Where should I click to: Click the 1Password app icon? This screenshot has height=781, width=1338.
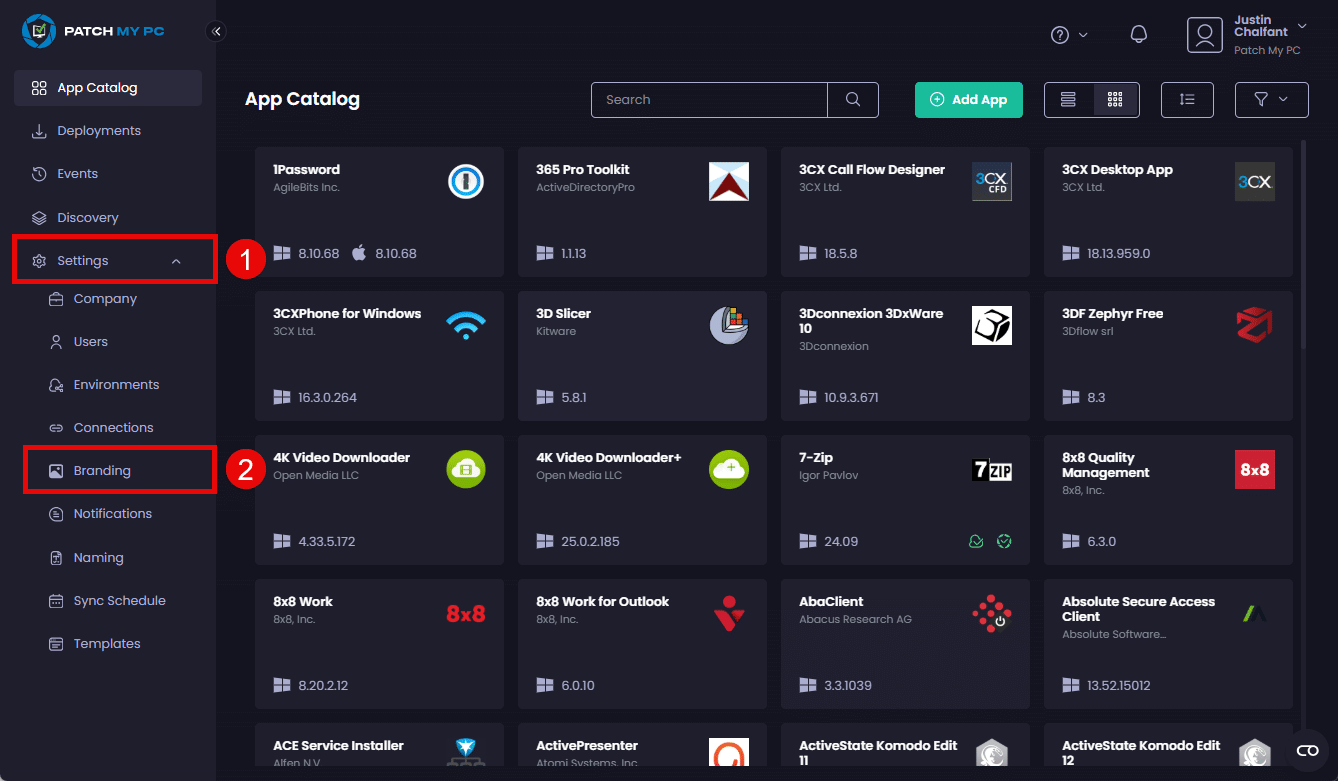tap(465, 182)
